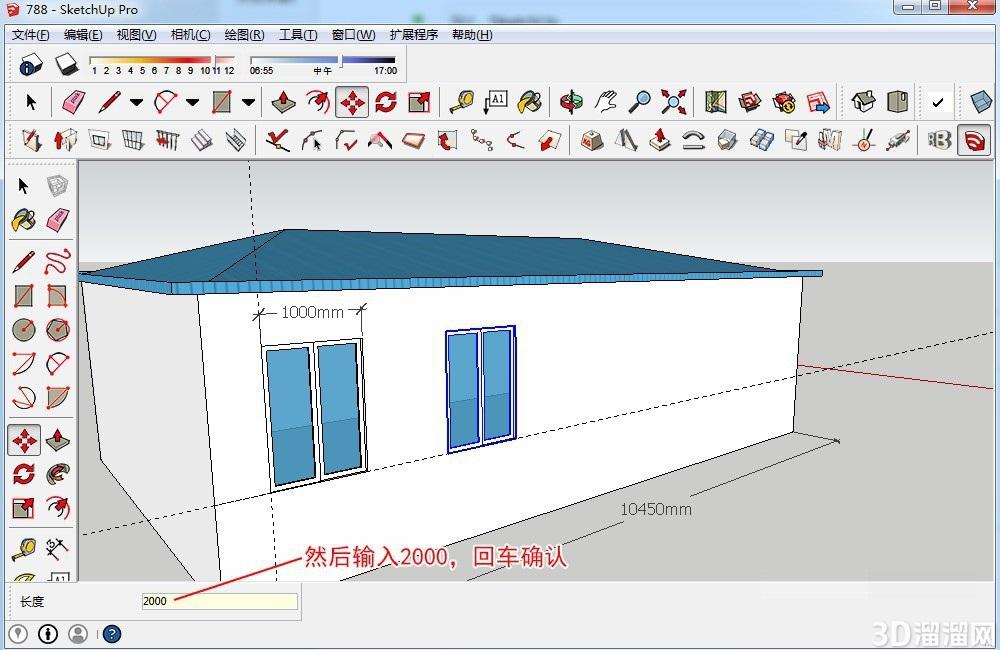Select the Rectangle shape tool in the Getting Started toolbar
The height and width of the screenshot is (650, 1000).
[x=221, y=102]
